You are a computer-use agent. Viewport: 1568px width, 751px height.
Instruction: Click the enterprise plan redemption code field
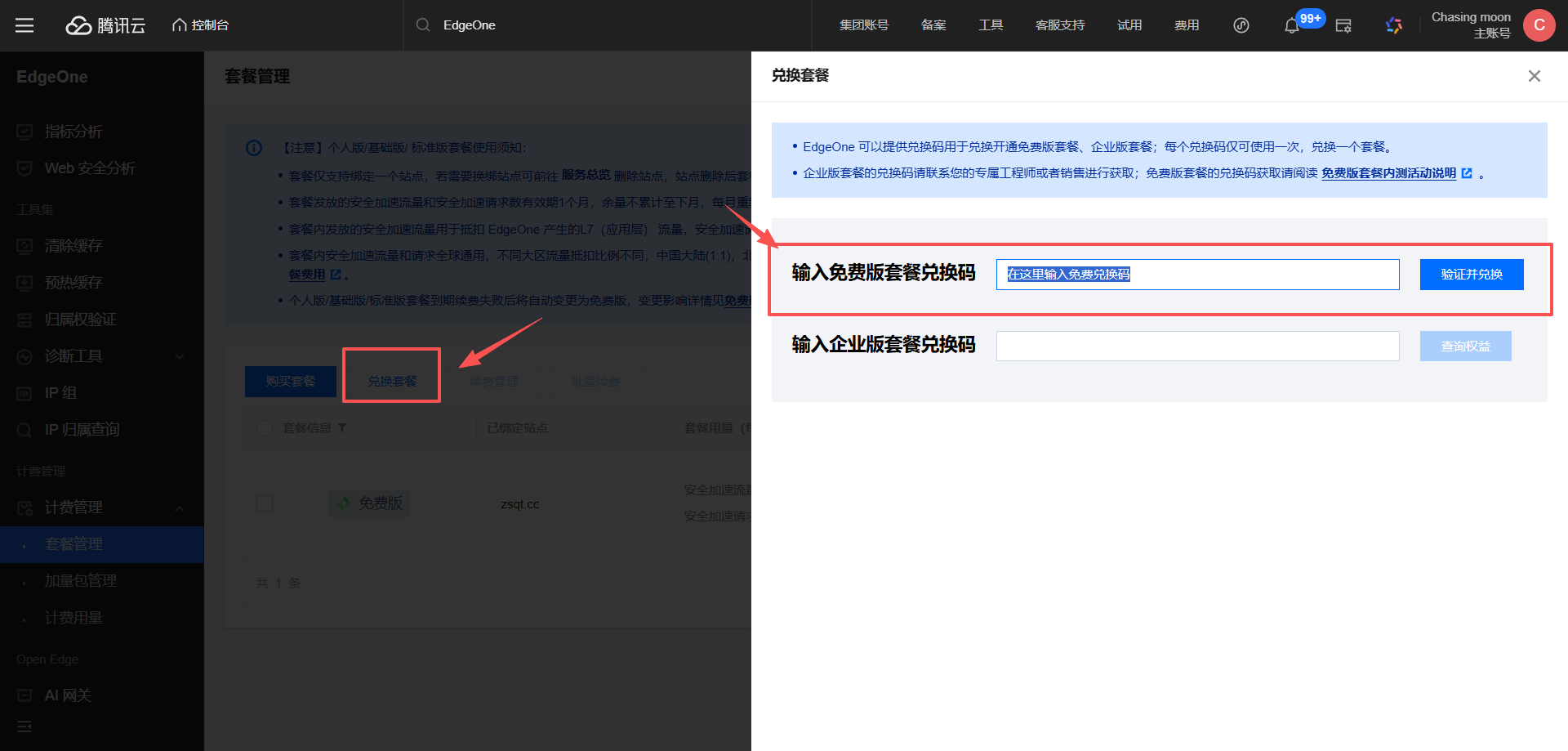pyautogui.click(x=1197, y=346)
